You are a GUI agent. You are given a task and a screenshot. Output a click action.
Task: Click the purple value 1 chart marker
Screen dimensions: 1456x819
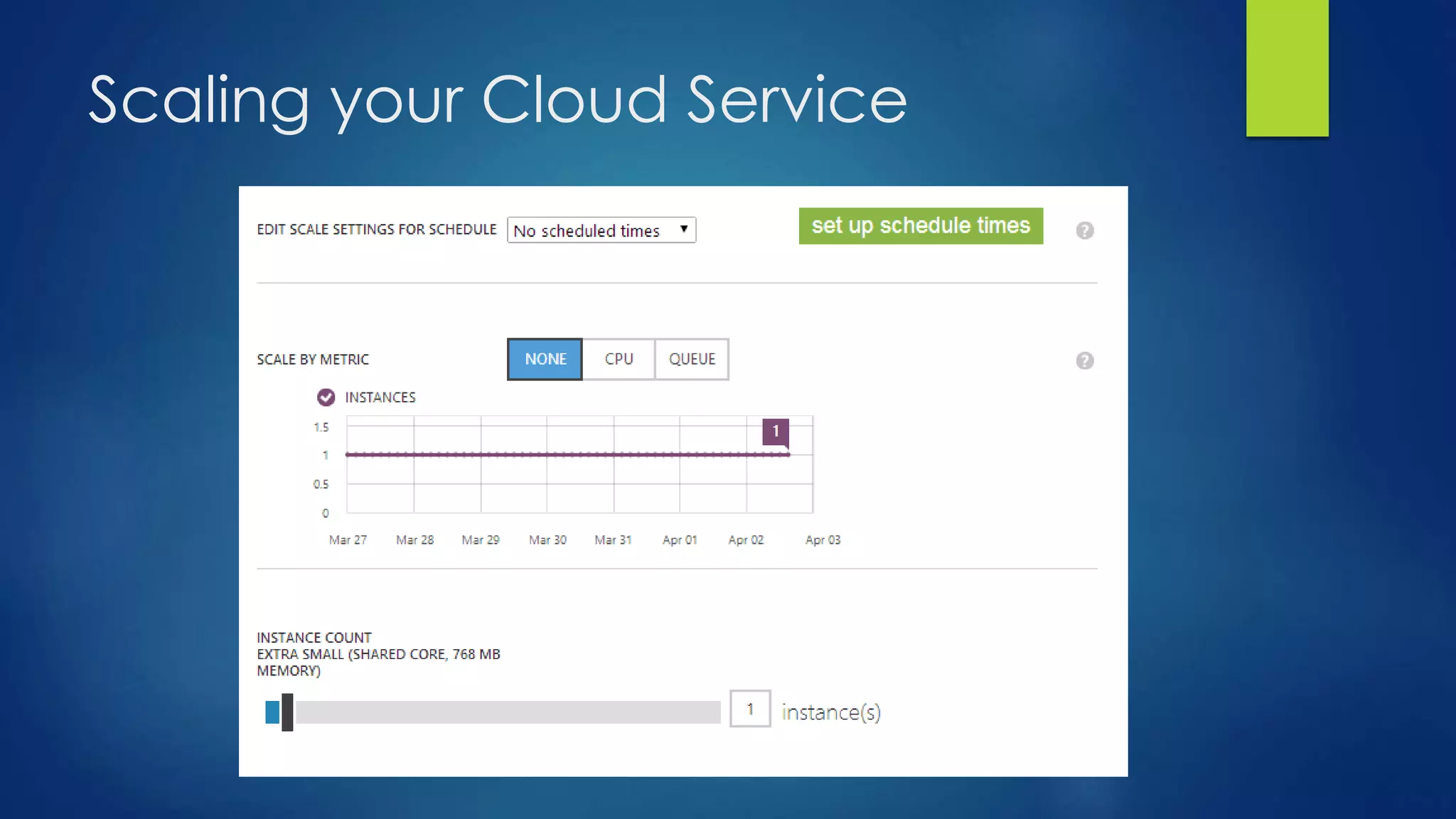(775, 431)
